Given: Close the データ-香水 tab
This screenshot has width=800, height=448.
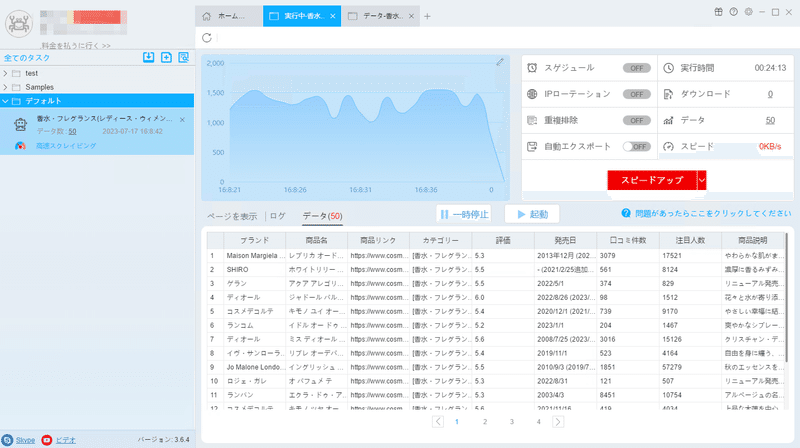Looking at the screenshot, I should 411,16.
